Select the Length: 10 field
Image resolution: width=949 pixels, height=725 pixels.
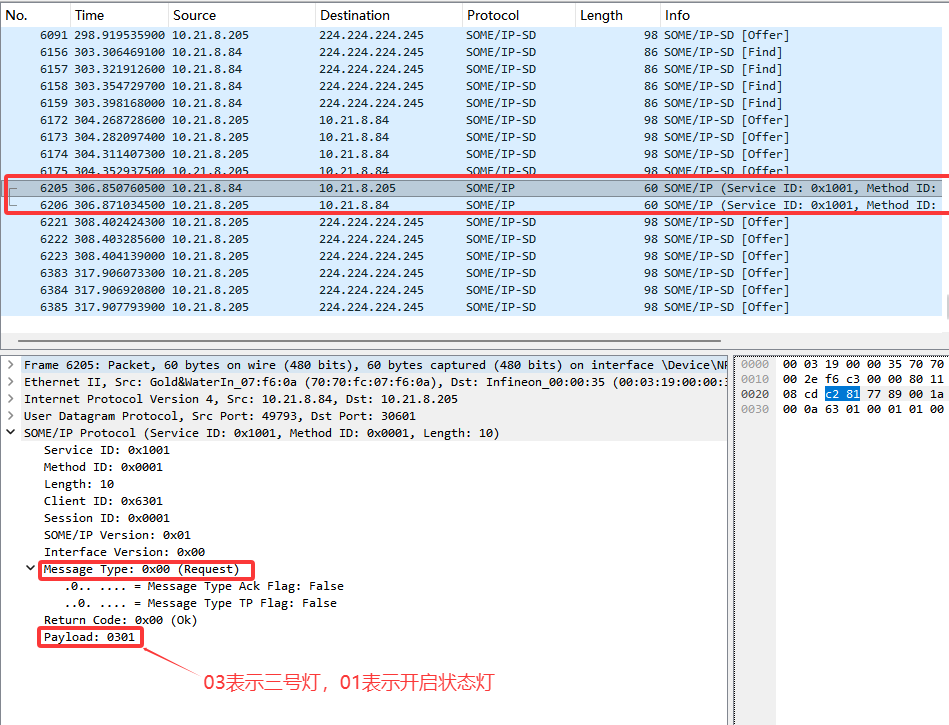(79, 484)
